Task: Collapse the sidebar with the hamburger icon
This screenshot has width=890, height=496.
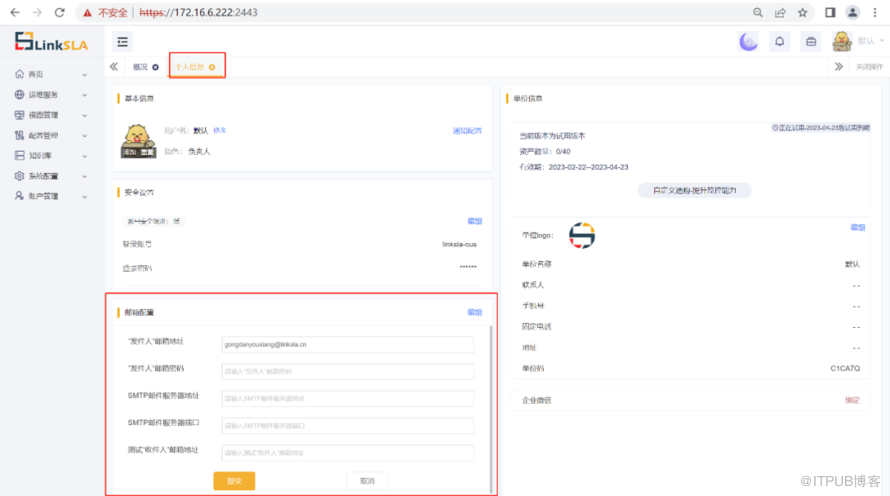Action: [x=123, y=42]
